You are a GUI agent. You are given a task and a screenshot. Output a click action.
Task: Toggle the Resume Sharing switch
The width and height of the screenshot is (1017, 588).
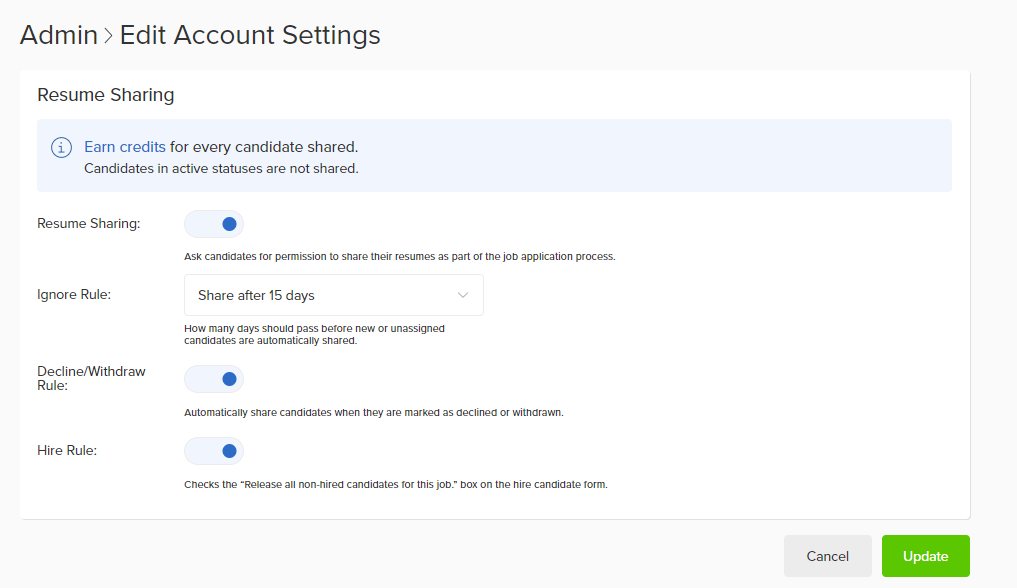pyautogui.click(x=214, y=224)
